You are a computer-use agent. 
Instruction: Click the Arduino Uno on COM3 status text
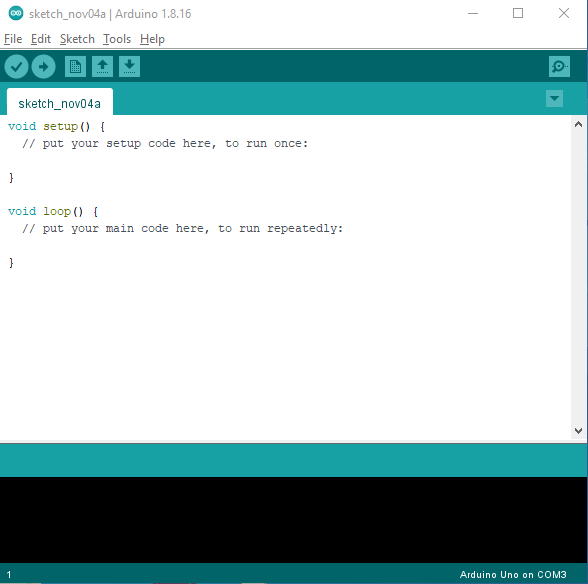tap(513, 574)
